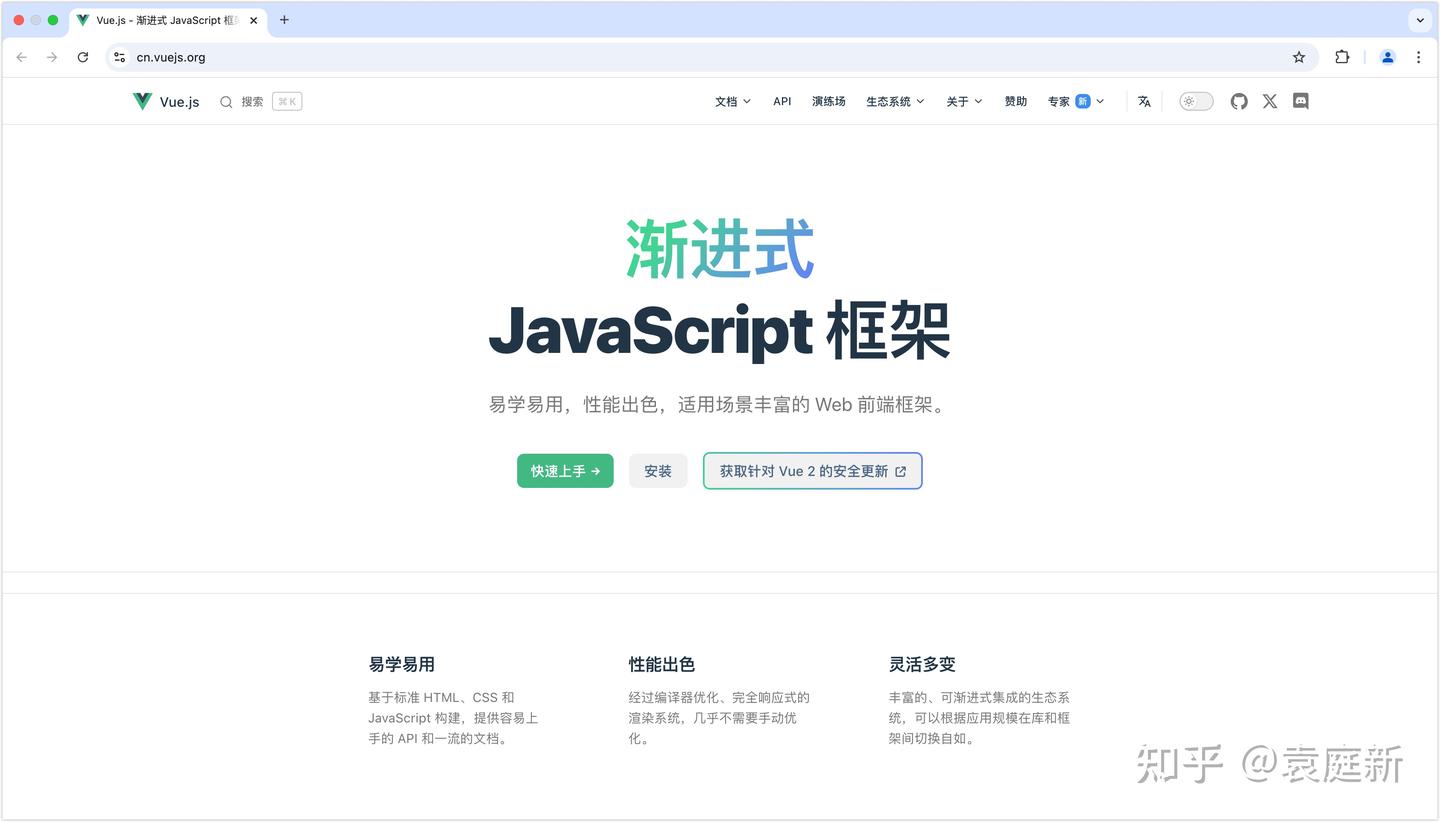
Task: Expand the 文档 dropdown menu
Action: (732, 101)
